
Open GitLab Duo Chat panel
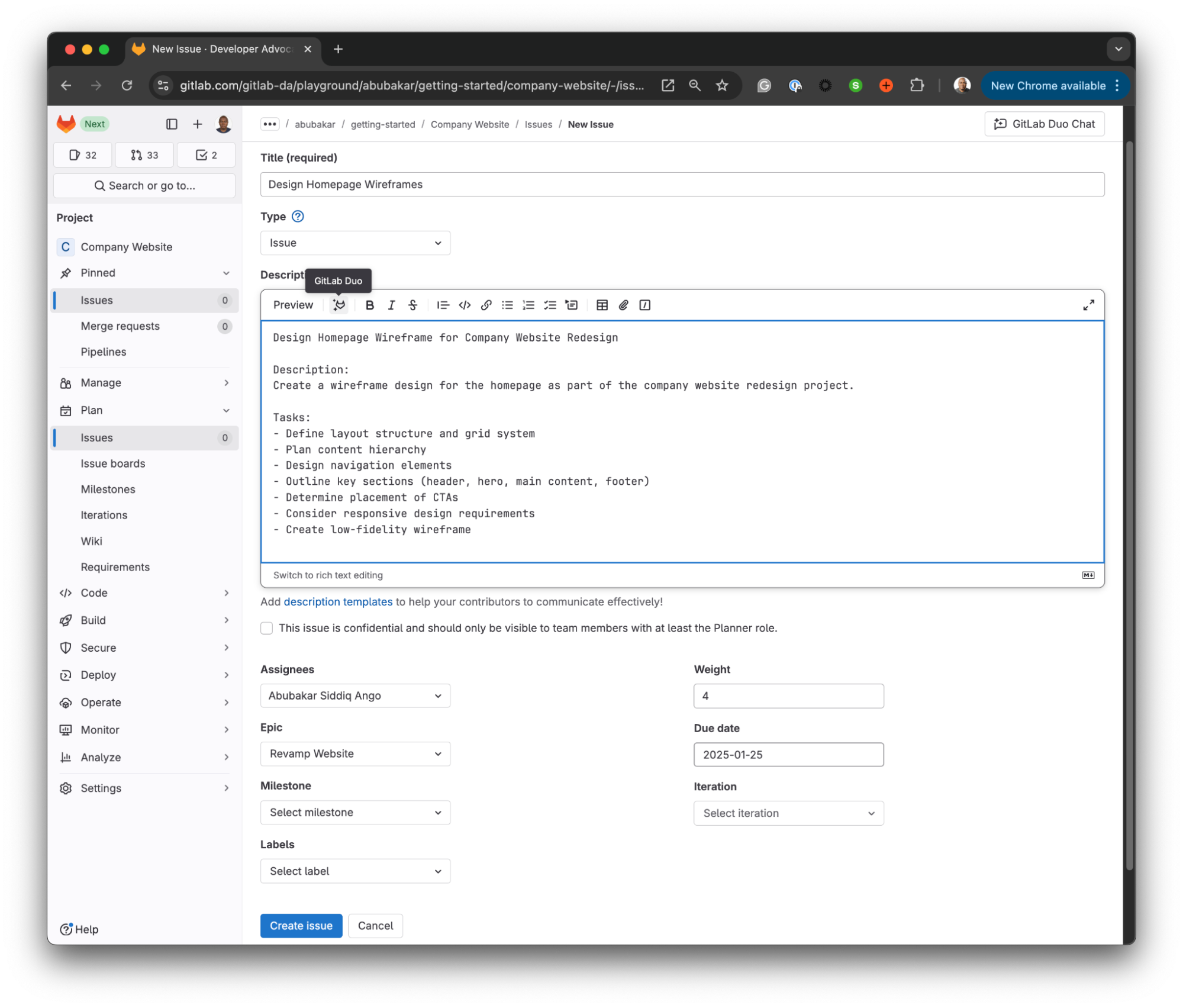coord(1044,123)
